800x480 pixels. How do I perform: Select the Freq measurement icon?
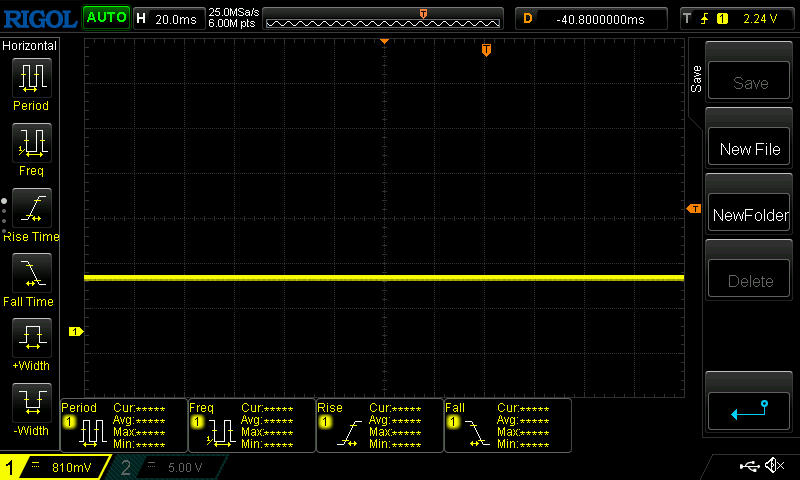[30, 149]
